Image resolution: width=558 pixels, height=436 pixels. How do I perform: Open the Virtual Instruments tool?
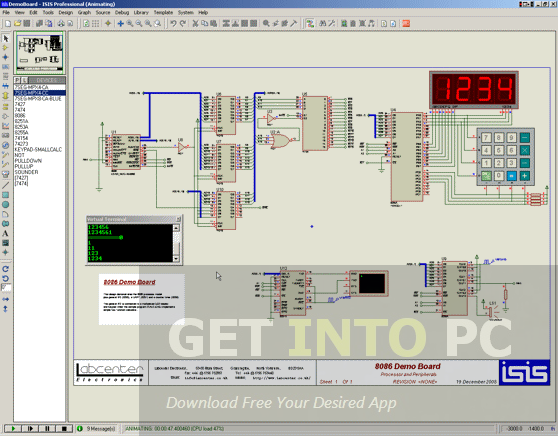point(6,174)
